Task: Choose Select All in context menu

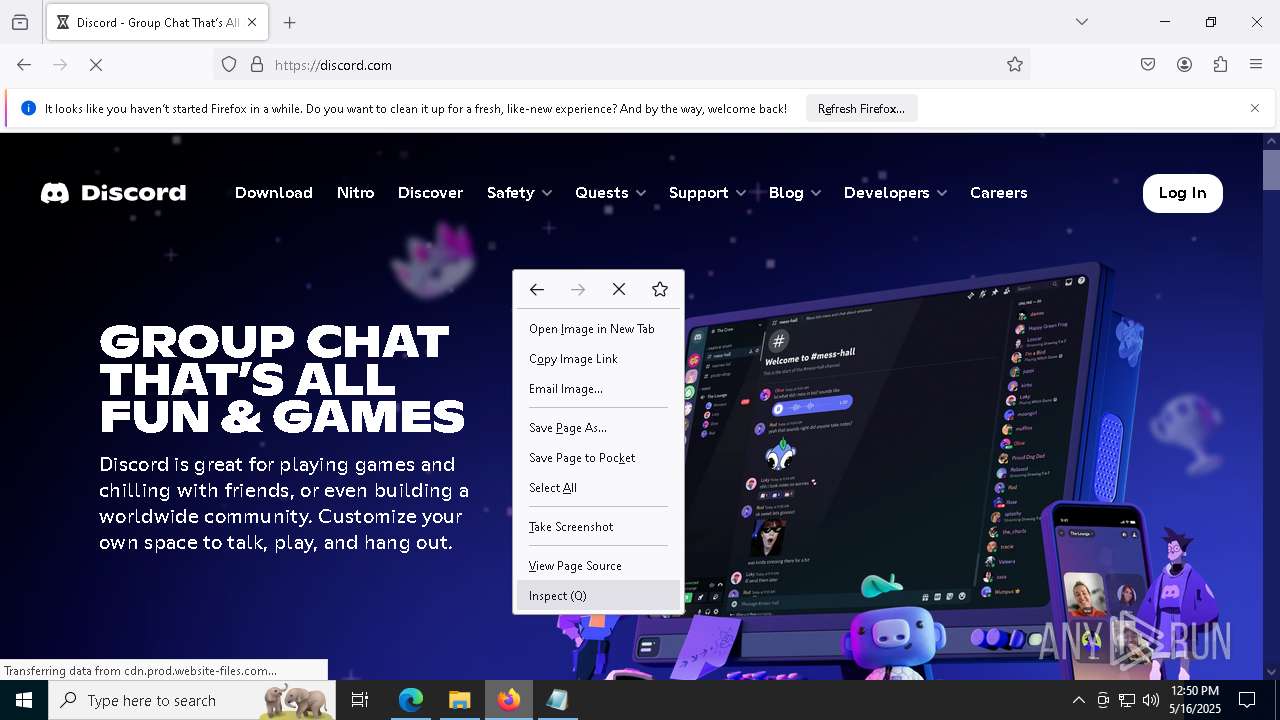Action: tap(598, 488)
